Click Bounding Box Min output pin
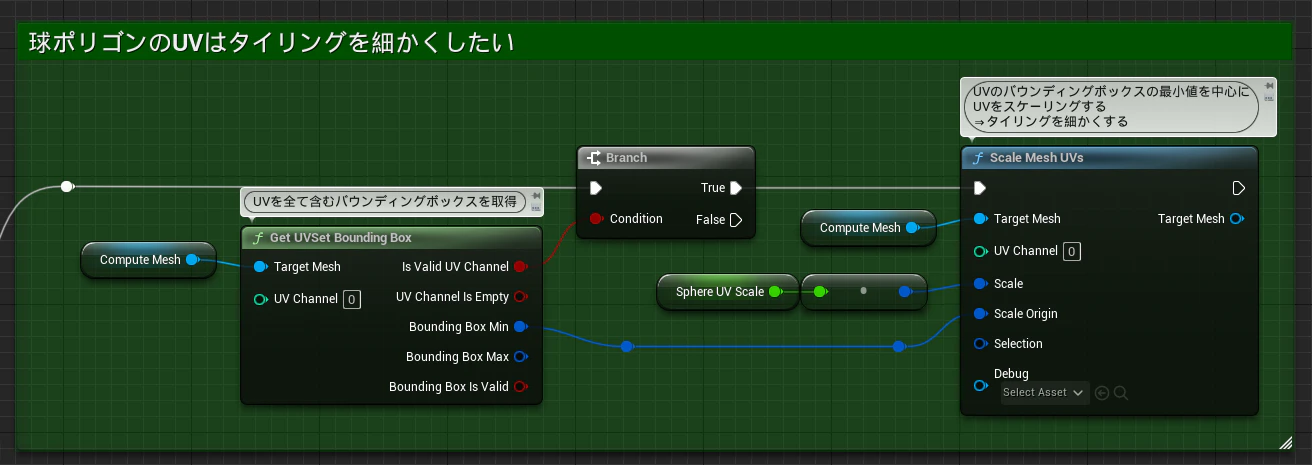The image size is (1312, 465). coord(520,327)
